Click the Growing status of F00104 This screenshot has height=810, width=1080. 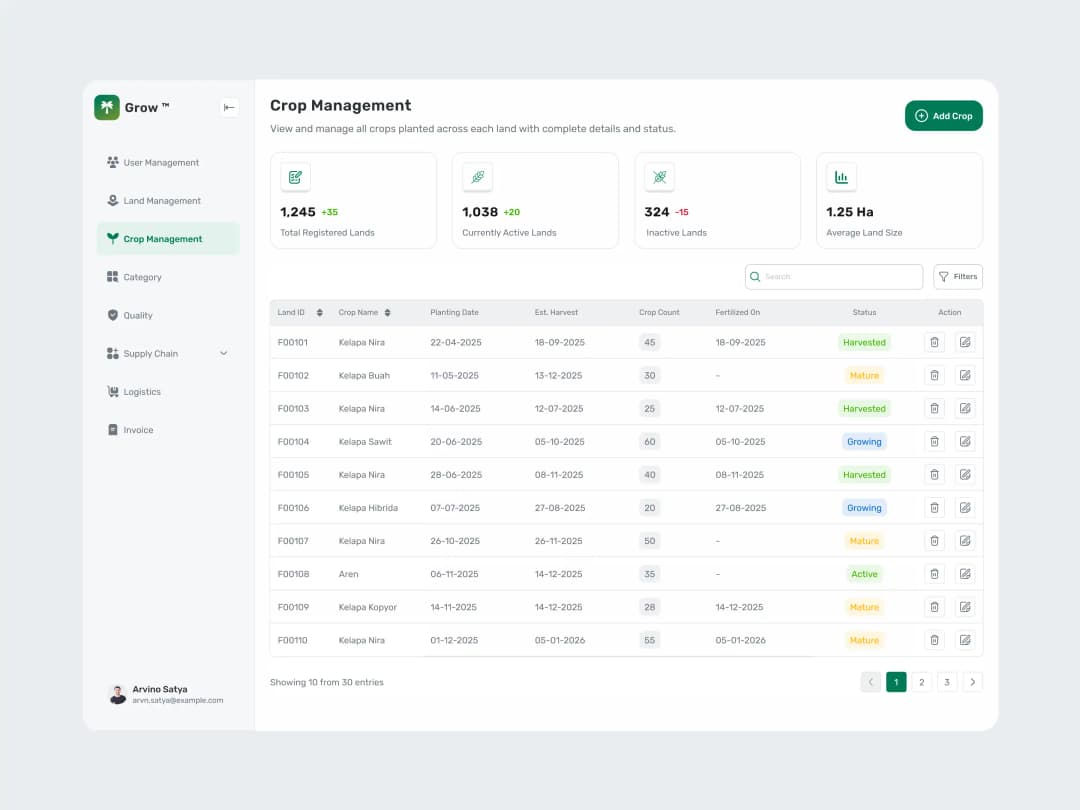pos(864,442)
